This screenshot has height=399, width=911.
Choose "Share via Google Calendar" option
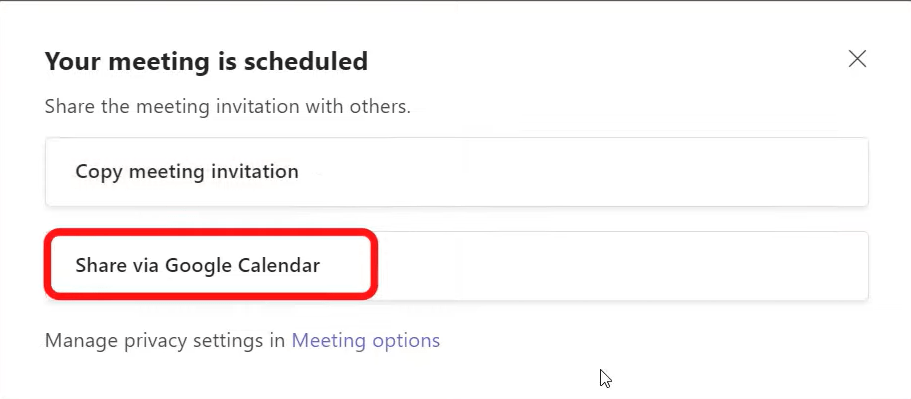point(457,266)
